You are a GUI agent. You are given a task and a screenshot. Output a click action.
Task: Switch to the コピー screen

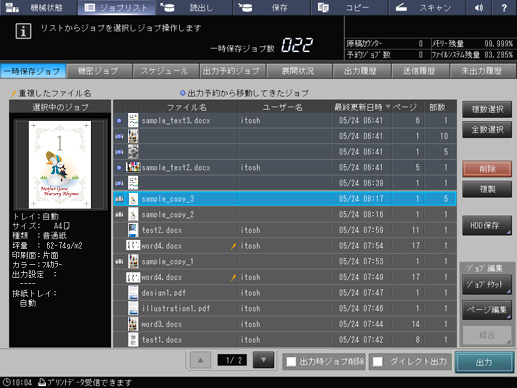pyautogui.click(x=349, y=7)
